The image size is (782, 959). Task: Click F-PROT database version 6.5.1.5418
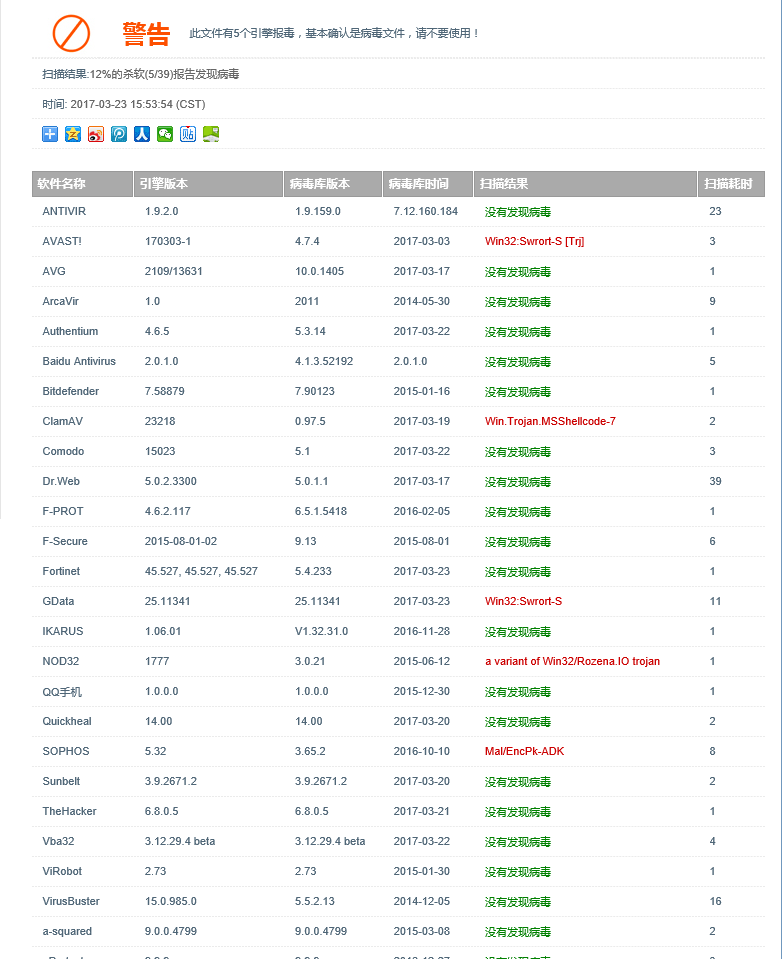(x=321, y=511)
